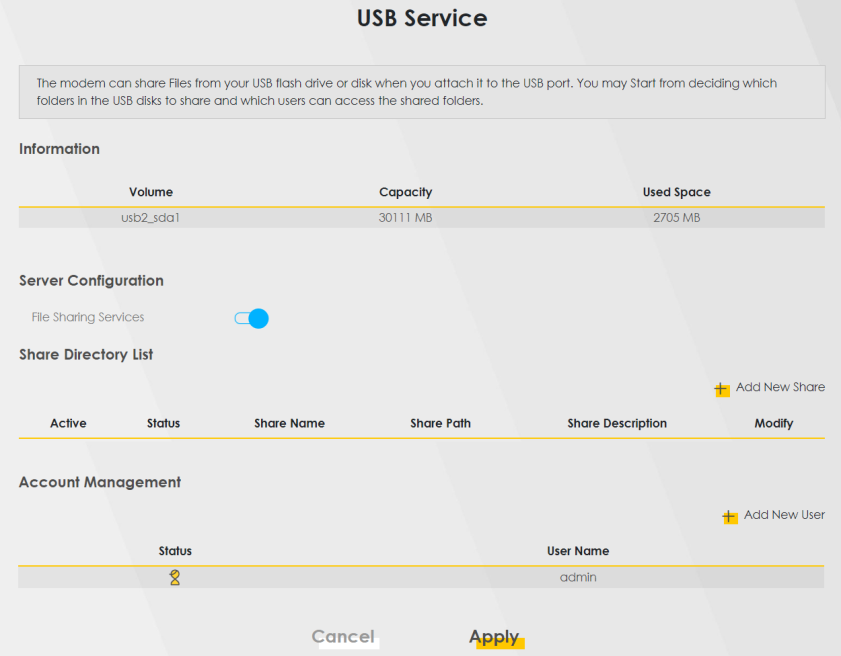
Task: Click the Active column header in share list
Action: click(x=68, y=424)
